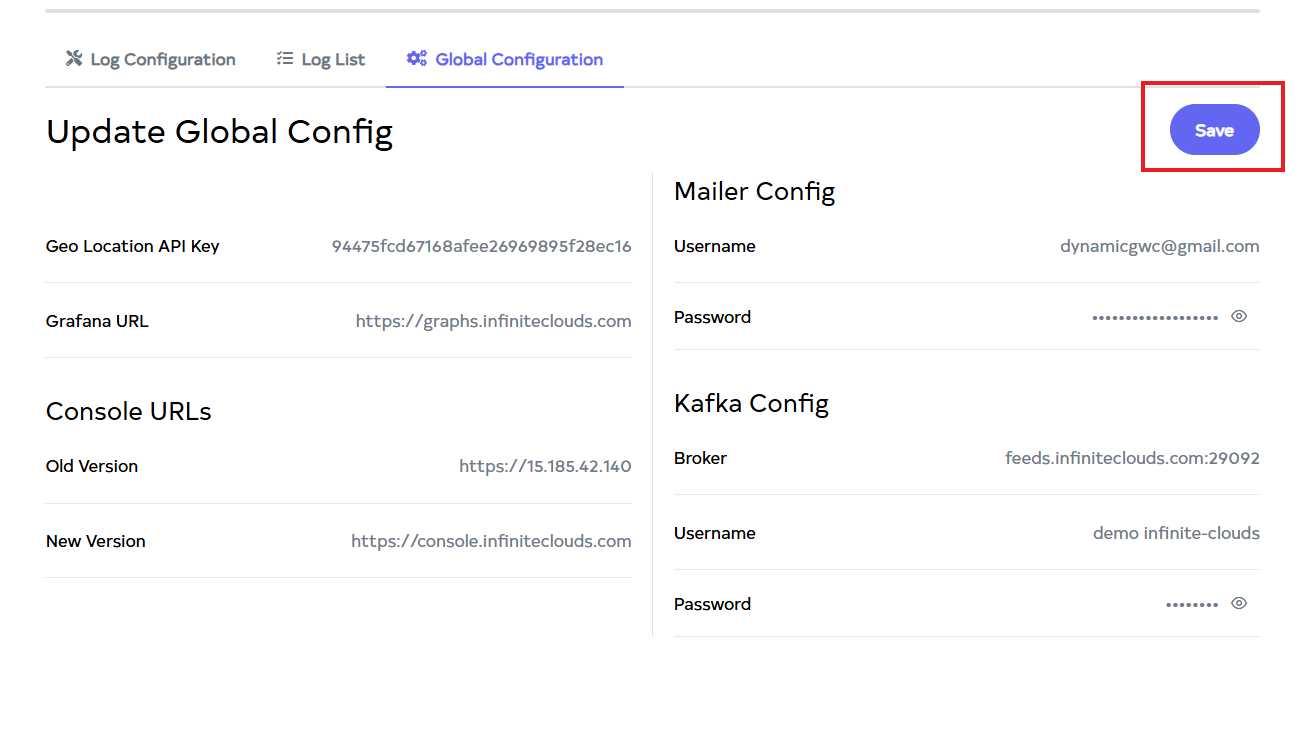
Task: Click the wrench icon beside Log Configuration
Action: pos(74,59)
